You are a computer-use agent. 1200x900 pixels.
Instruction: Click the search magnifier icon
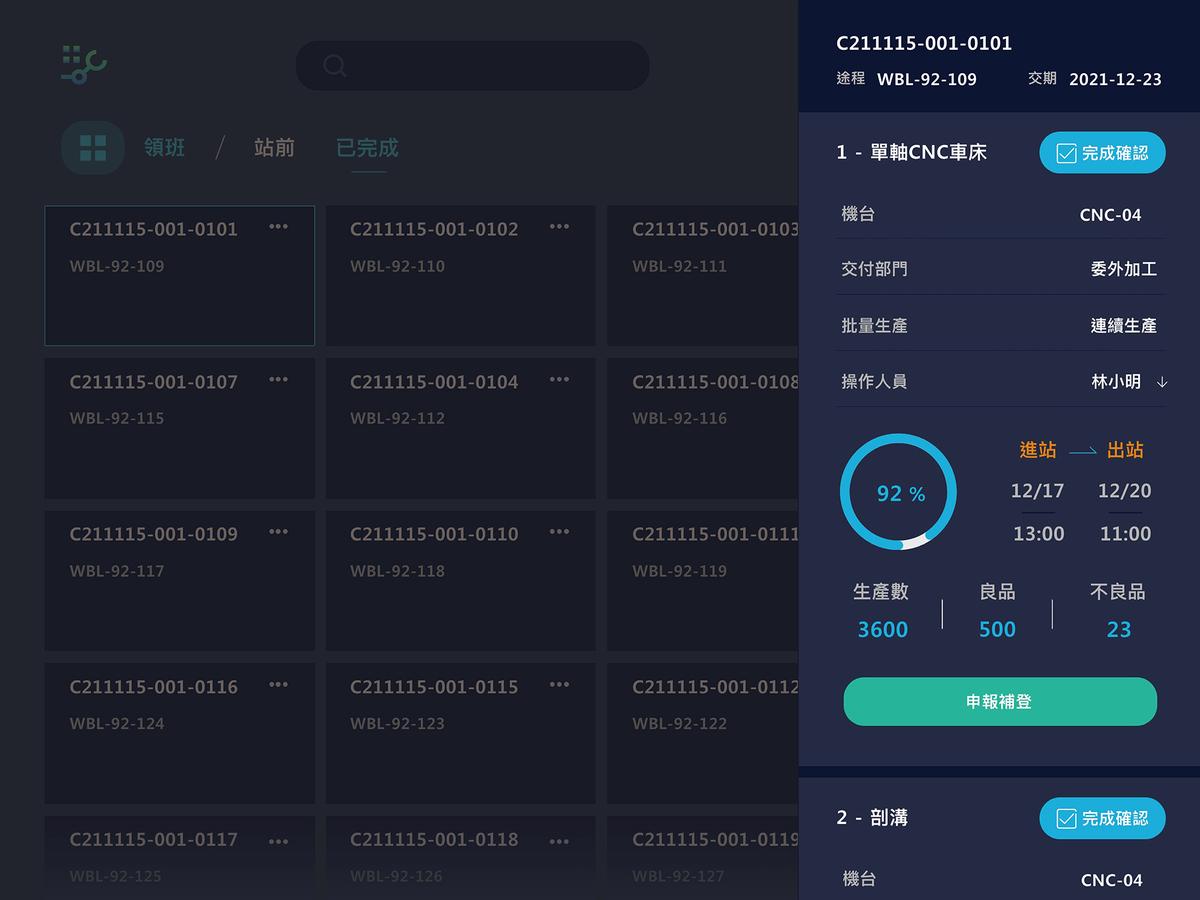pyautogui.click(x=334, y=66)
